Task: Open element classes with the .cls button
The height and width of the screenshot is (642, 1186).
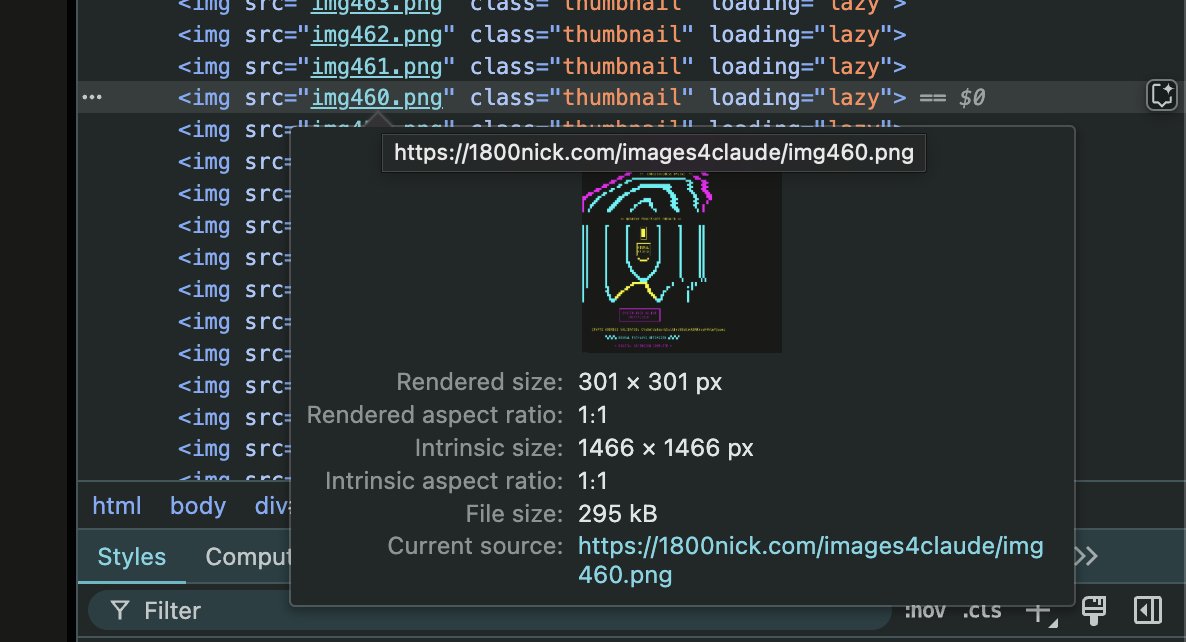Action: (983, 610)
